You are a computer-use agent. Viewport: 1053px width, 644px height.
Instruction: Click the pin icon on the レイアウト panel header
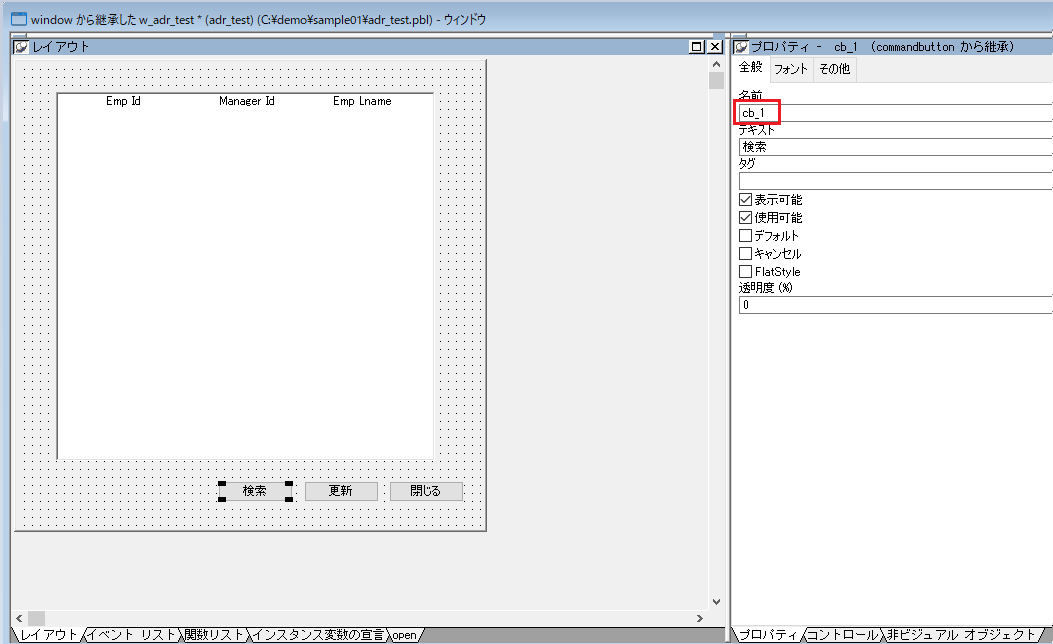tap(21, 47)
